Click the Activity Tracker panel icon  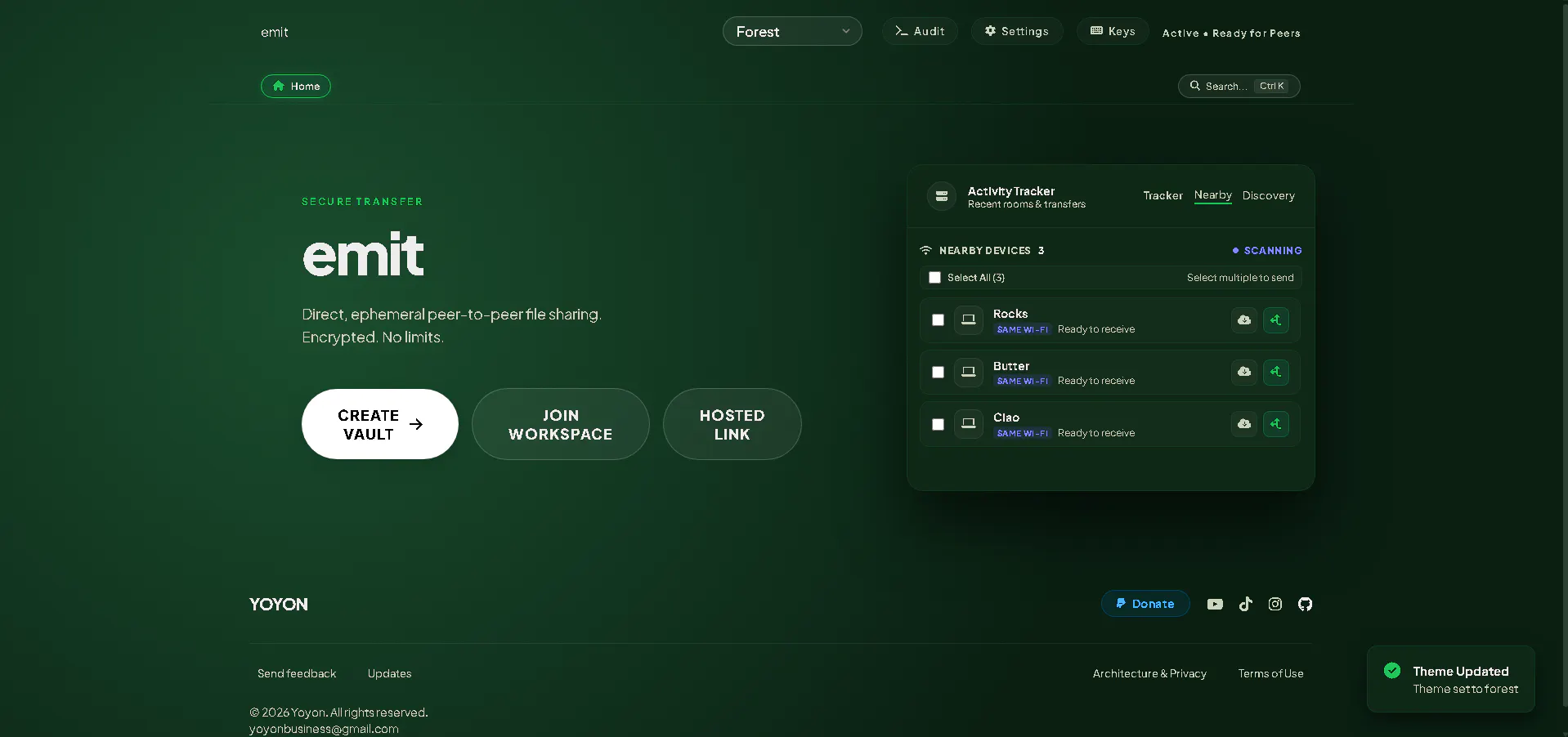pos(942,196)
